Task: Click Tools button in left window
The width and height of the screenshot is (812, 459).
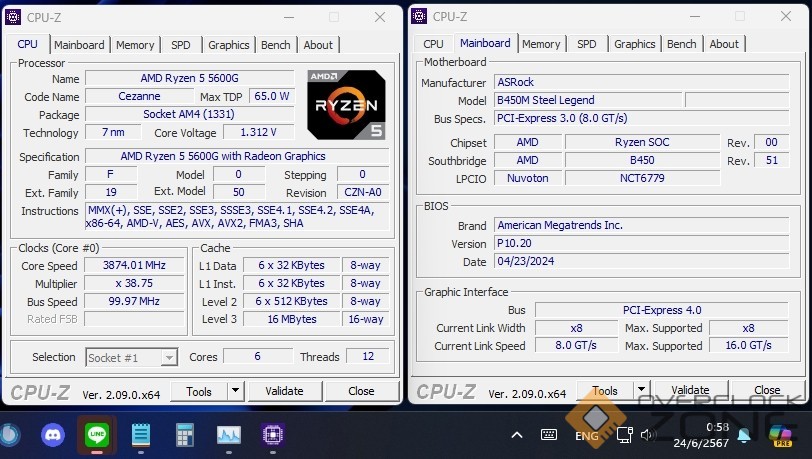Action: (x=199, y=392)
